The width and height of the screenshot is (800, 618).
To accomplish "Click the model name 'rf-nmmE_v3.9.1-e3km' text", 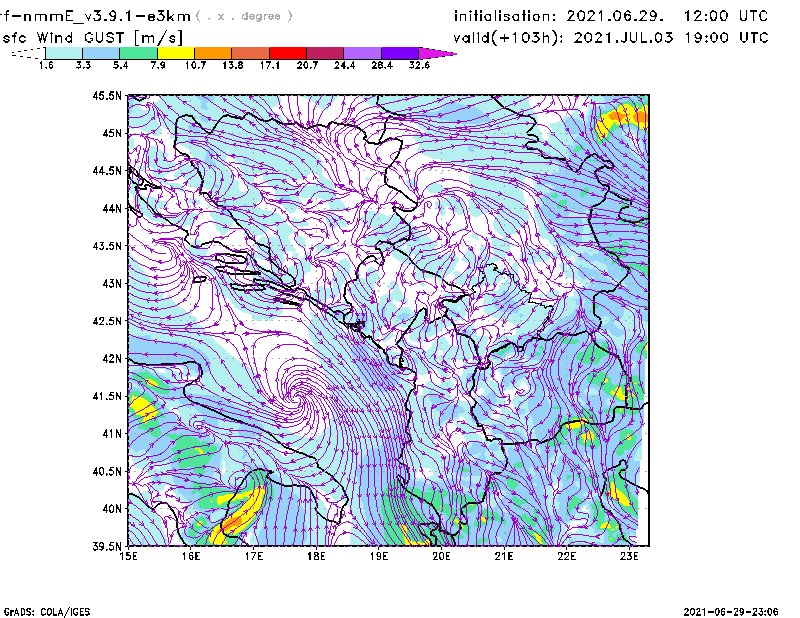I will 95,16.
